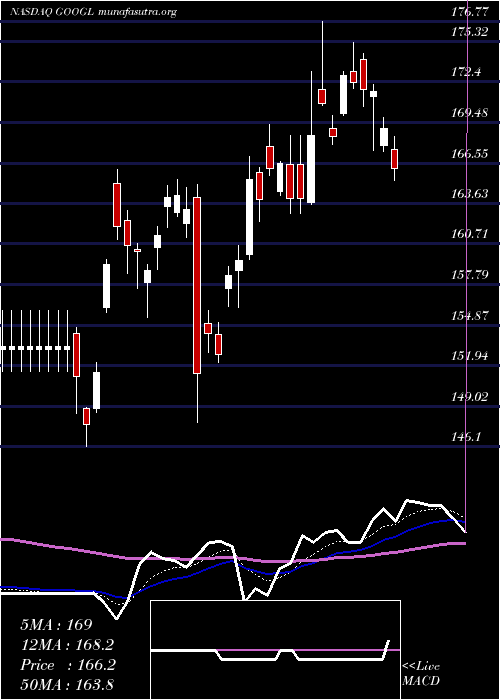Select the last red candle near 166.55
Viewport: 500px width, 700px height.
click(x=394, y=159)
